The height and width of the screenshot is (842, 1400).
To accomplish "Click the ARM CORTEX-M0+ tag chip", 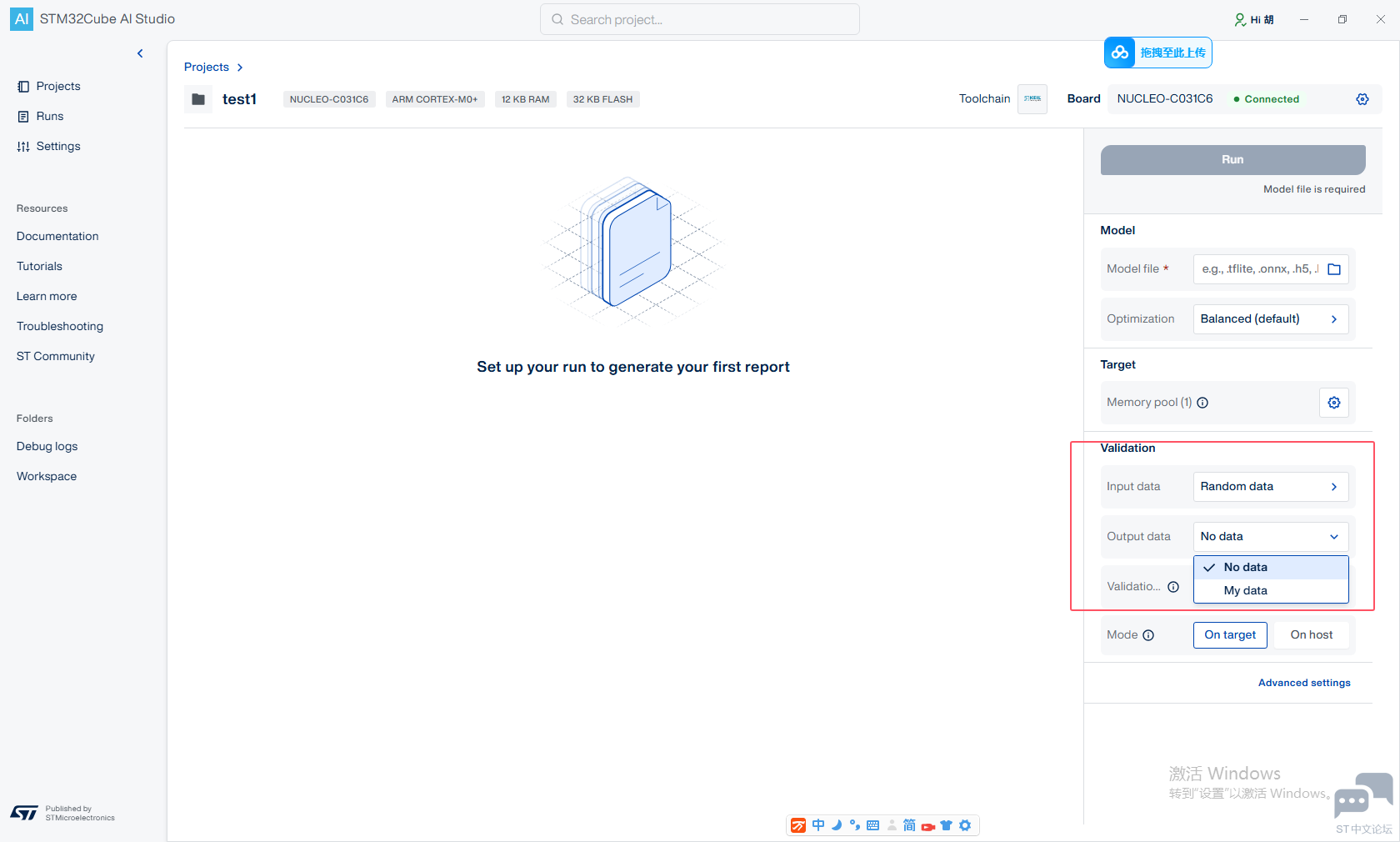I will (x=435, y=99).
